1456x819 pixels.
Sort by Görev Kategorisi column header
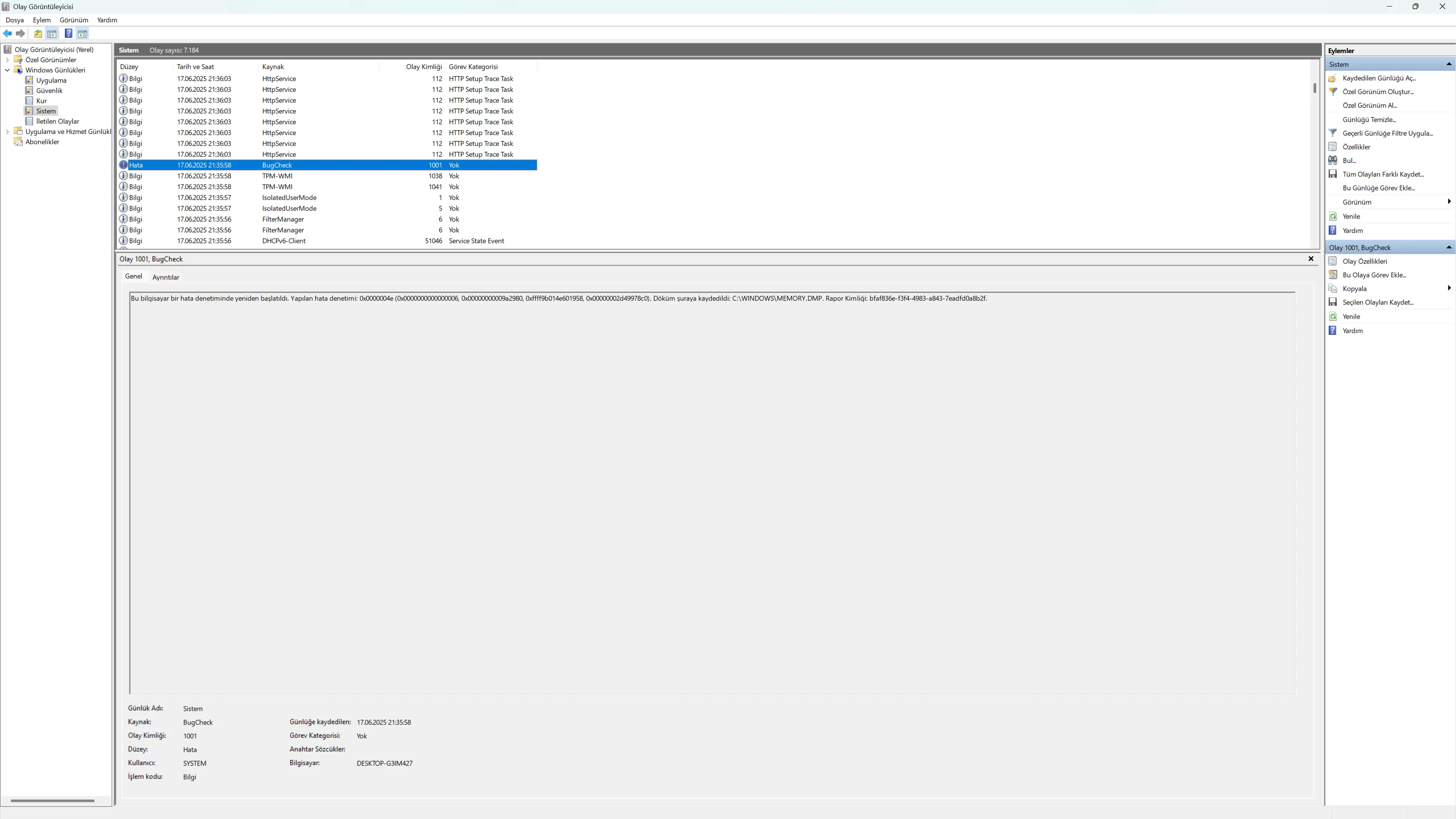[x=491, y=67]
